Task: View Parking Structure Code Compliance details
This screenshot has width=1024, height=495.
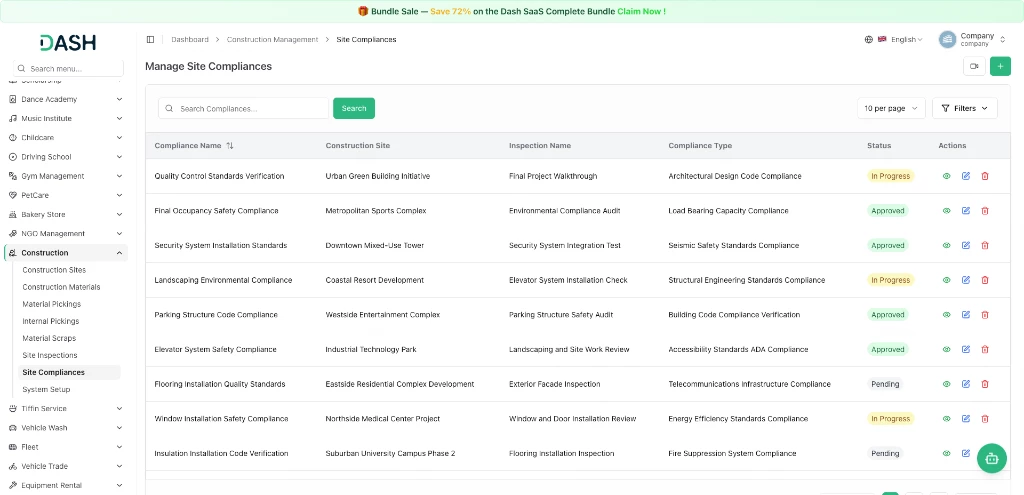Action: click(946, 315)
